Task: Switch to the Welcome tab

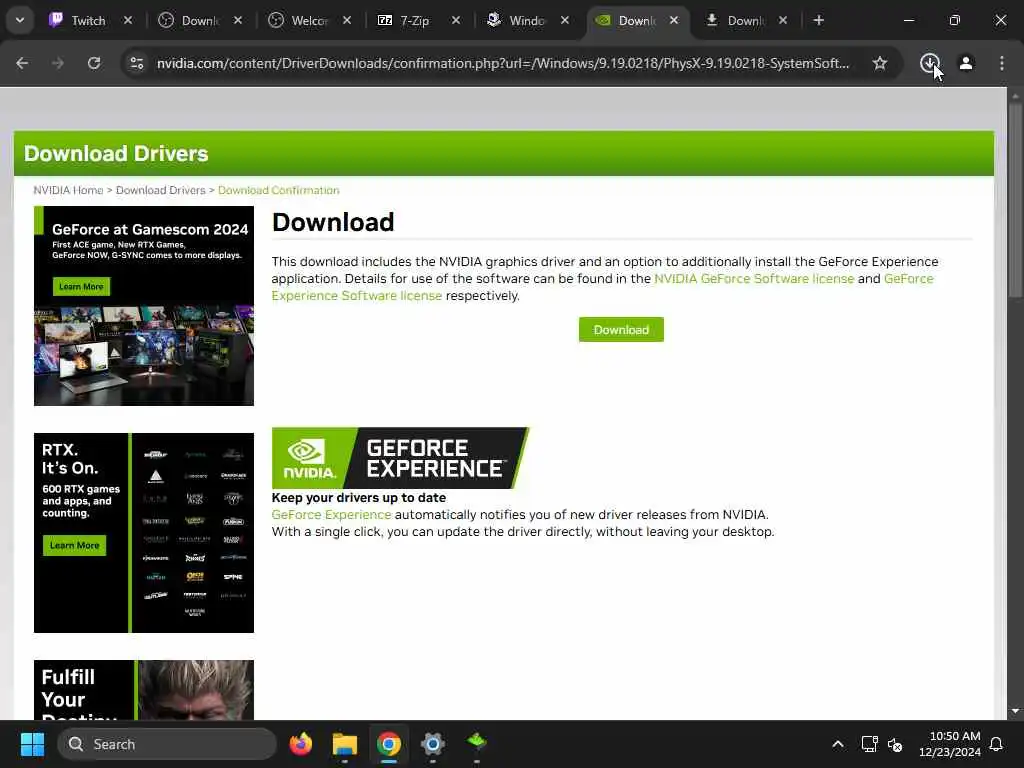Action: coord(308,20)
